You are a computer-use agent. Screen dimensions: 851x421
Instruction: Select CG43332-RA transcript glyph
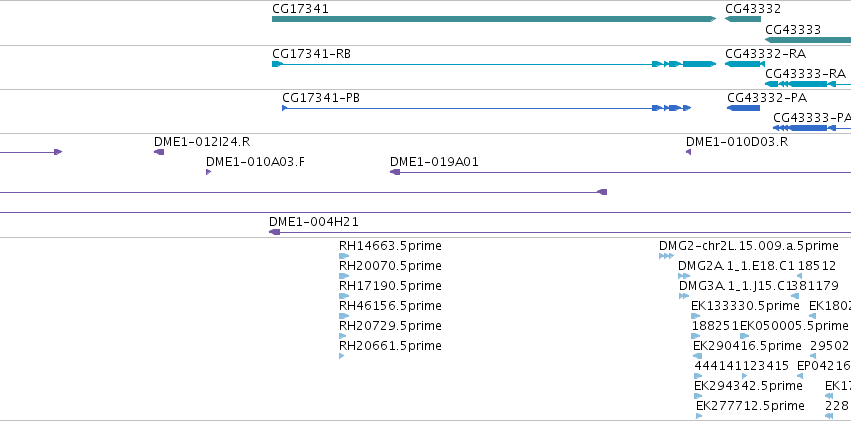tap(742, 64)
